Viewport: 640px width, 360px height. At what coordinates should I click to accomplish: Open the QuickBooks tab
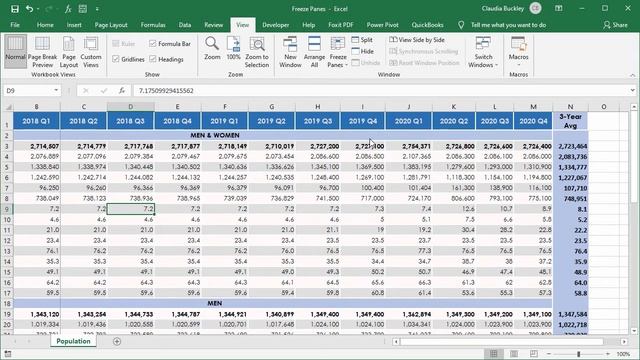pos(427,25)
